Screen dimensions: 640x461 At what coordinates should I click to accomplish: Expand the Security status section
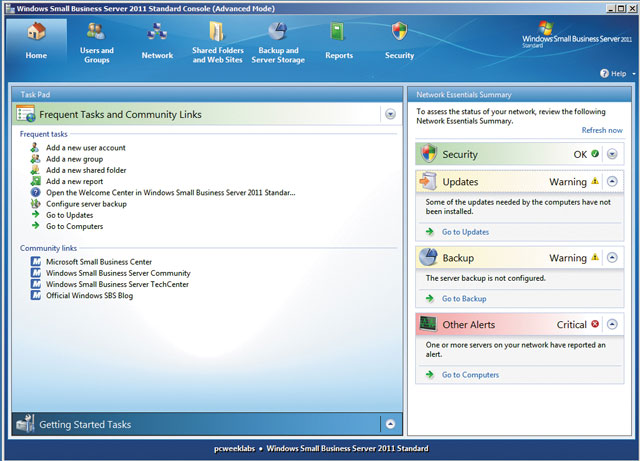[612, 154]
